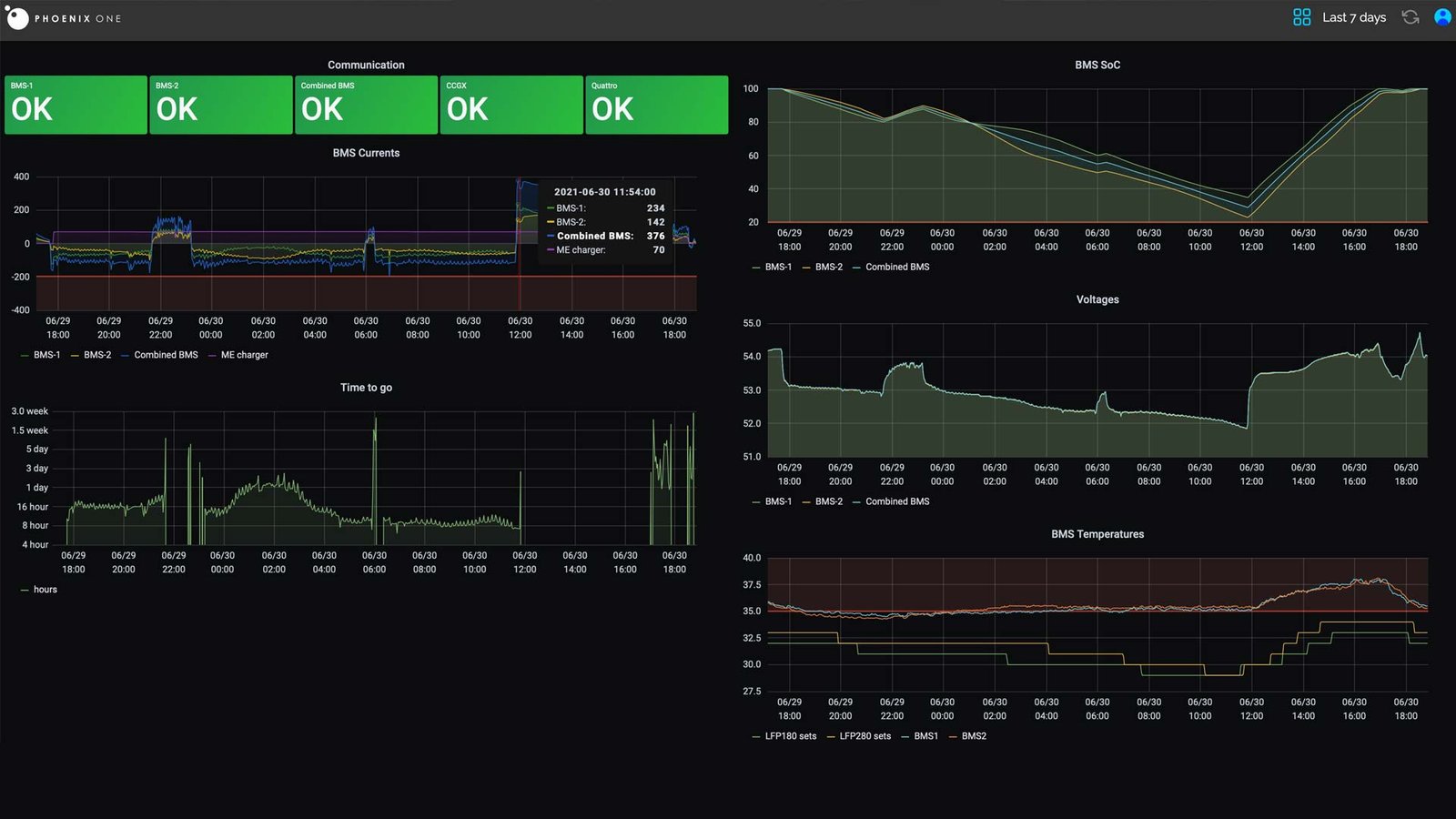
Task: Toggle LFP180 sets in temperatures legend
Action: point(790,736)
